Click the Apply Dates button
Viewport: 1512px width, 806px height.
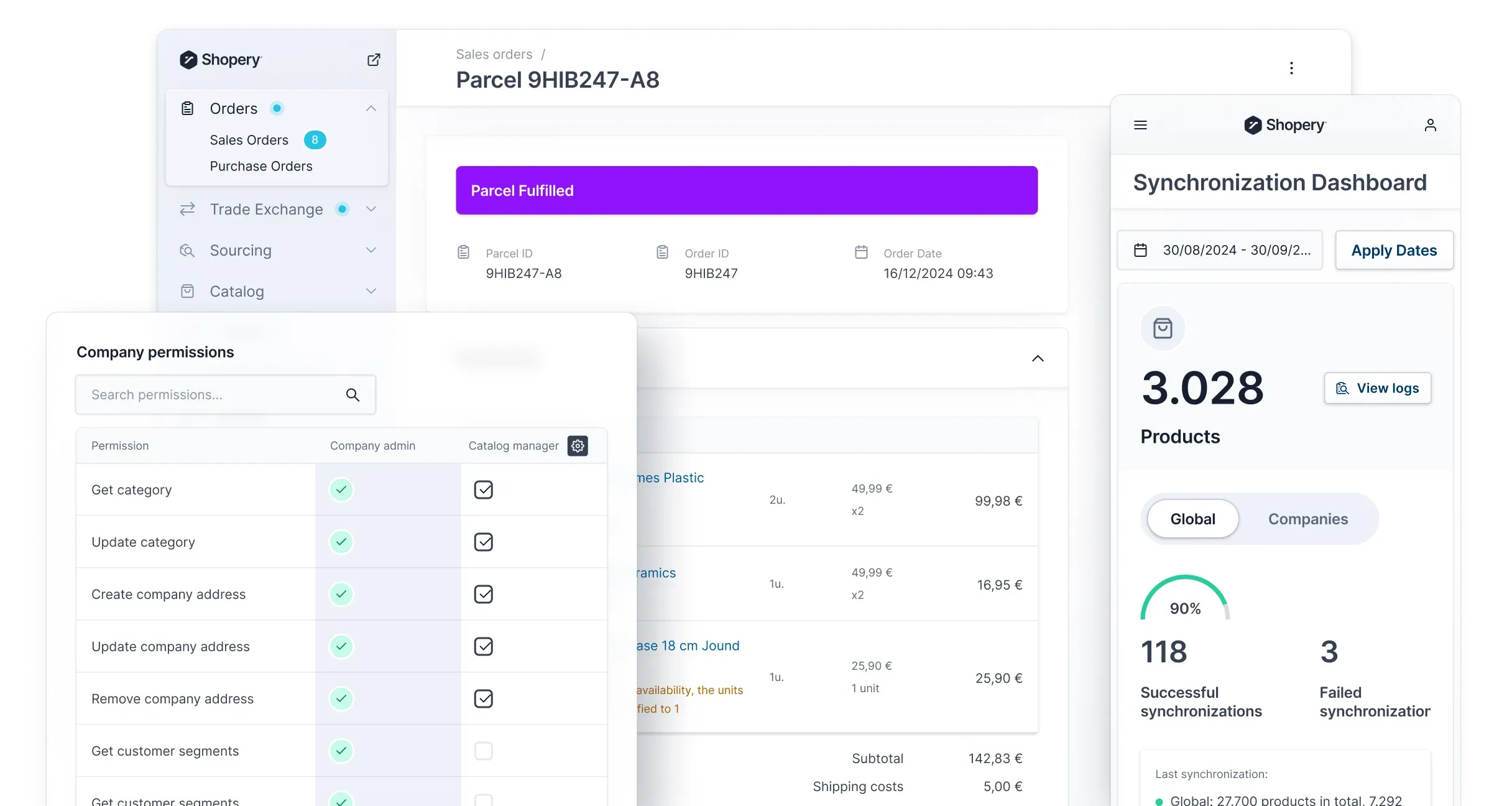[x=1394, y=250]
